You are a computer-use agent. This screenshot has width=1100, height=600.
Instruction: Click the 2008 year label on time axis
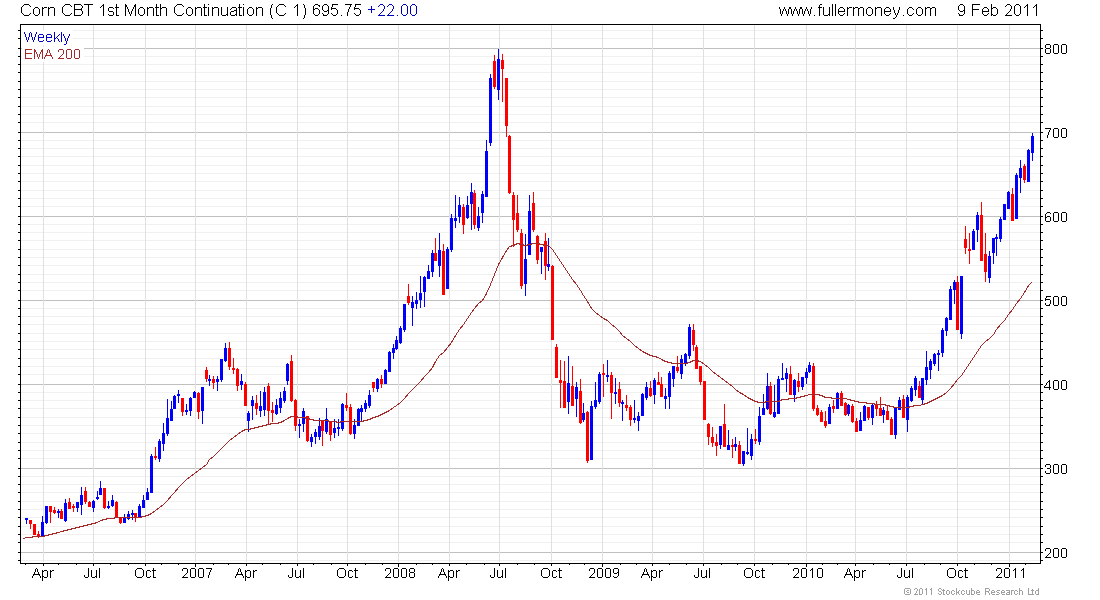click(x=400, y=573)
